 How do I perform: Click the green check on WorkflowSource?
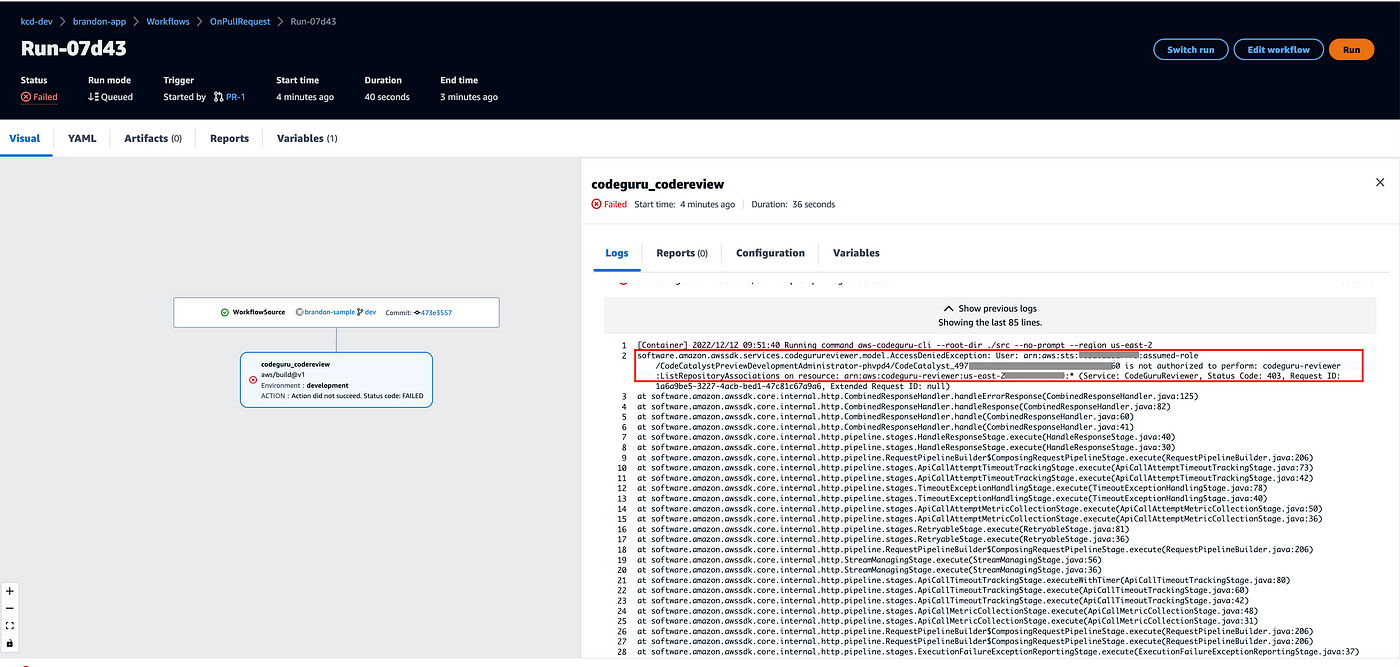[x=225, y=313]
